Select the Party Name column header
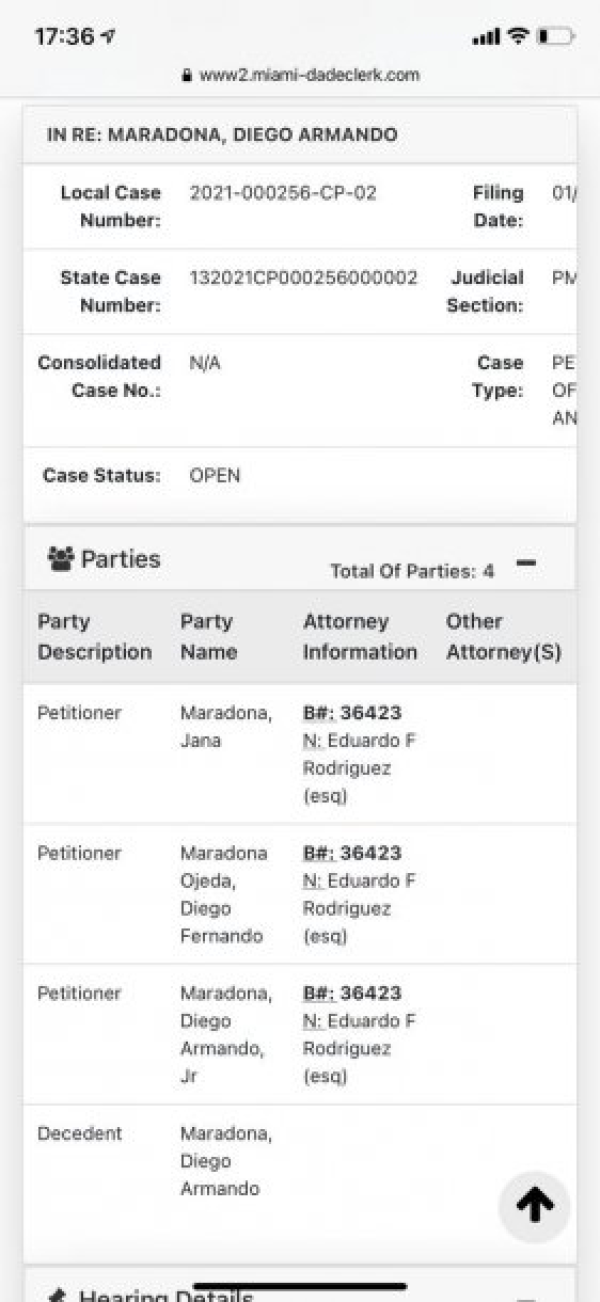Screen dimensions: 600x1302 point(208,637)
